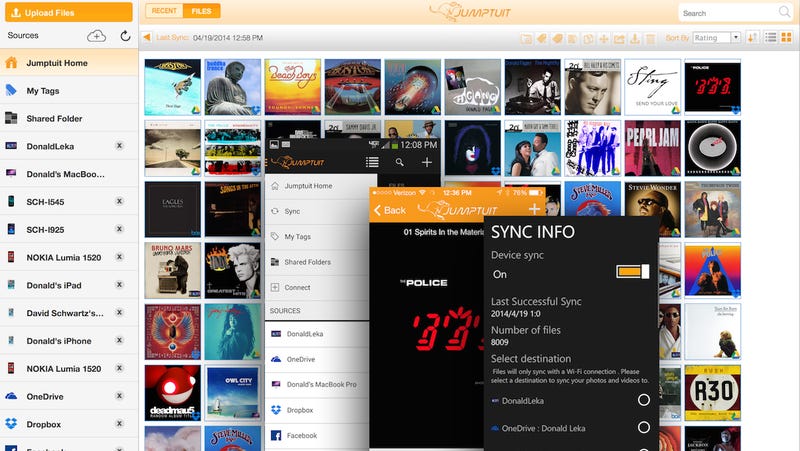Tap My Tags in the Android menu
Viewport: 800px width, 451px height.
tap(317, 237)
